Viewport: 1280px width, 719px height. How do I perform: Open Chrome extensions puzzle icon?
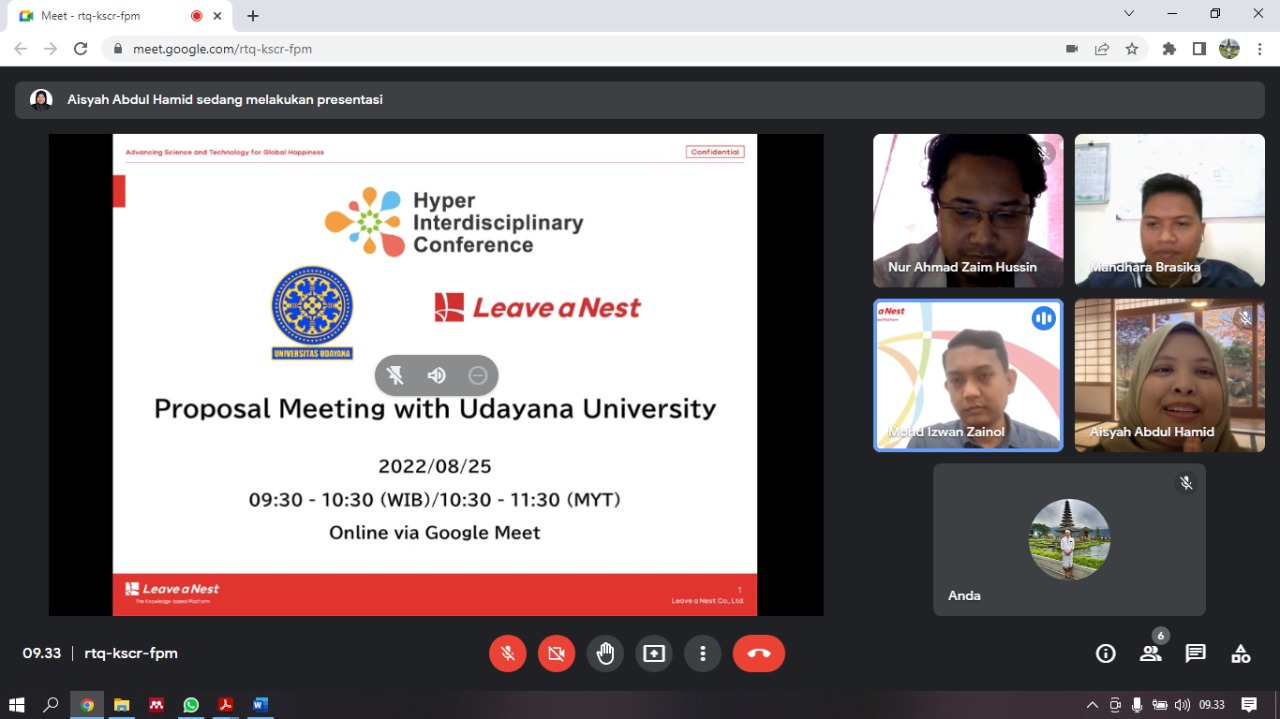(1169, 48)
